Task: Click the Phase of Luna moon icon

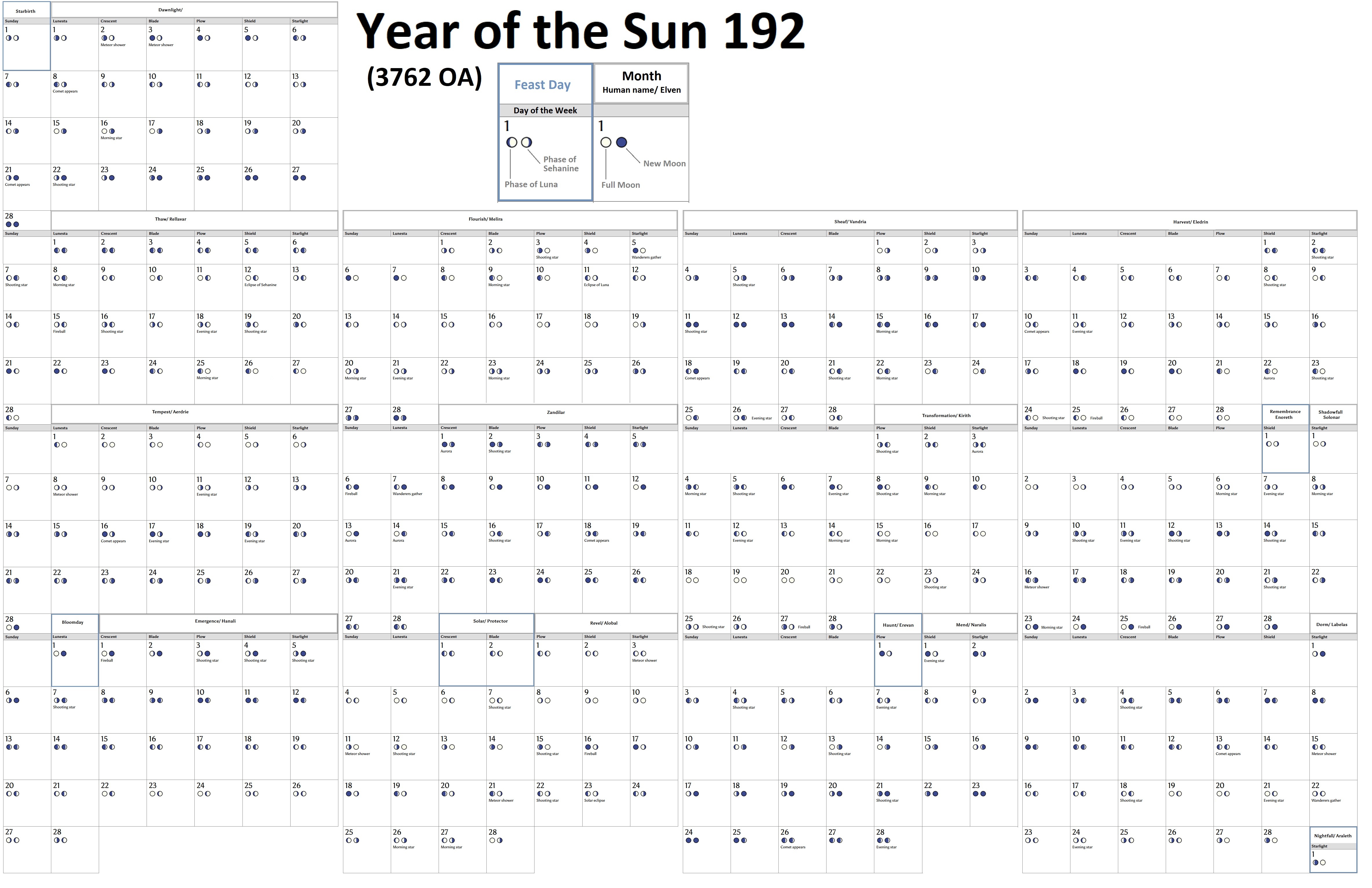Action: click(x=511, y=142)
